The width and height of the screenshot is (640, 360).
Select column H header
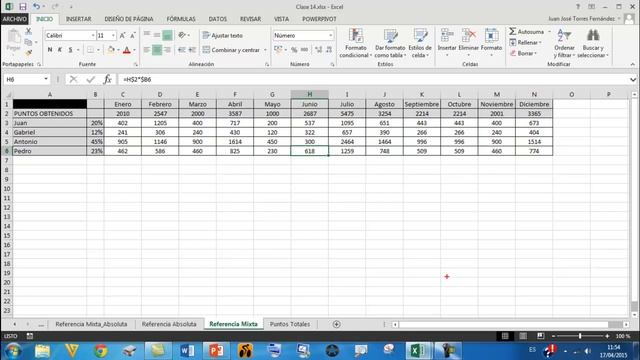(309, 94)
